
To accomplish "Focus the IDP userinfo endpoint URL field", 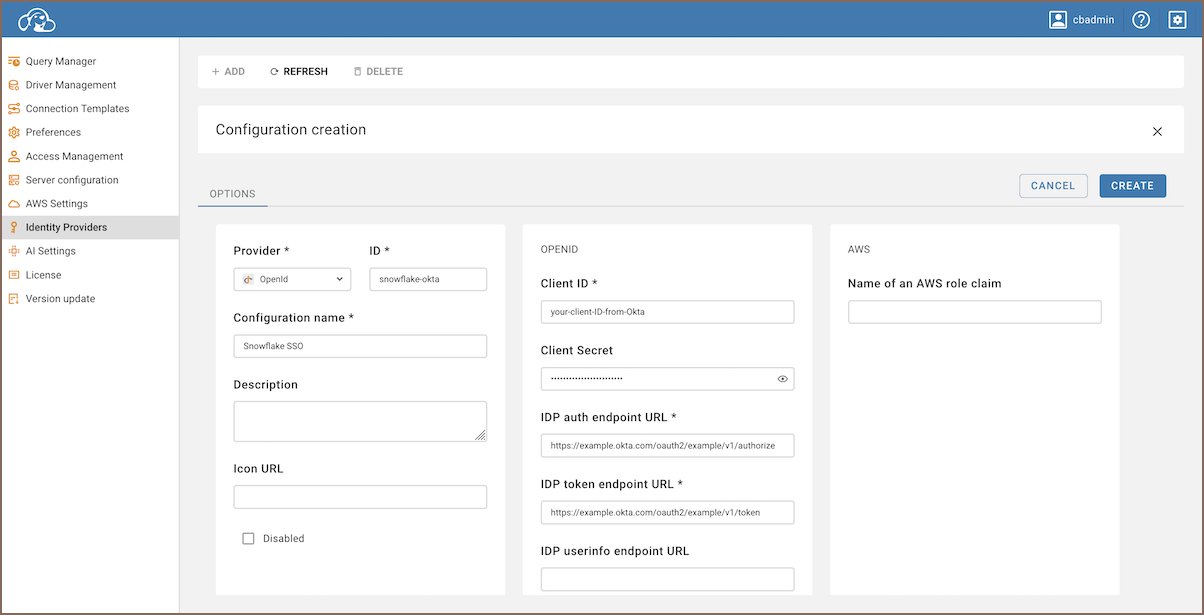I will coord(667,579).
